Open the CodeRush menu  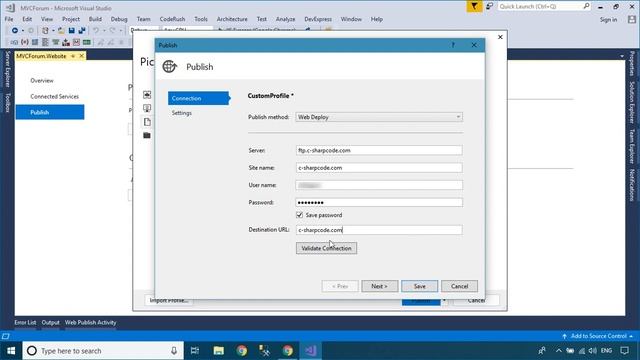tap(172, 19)
